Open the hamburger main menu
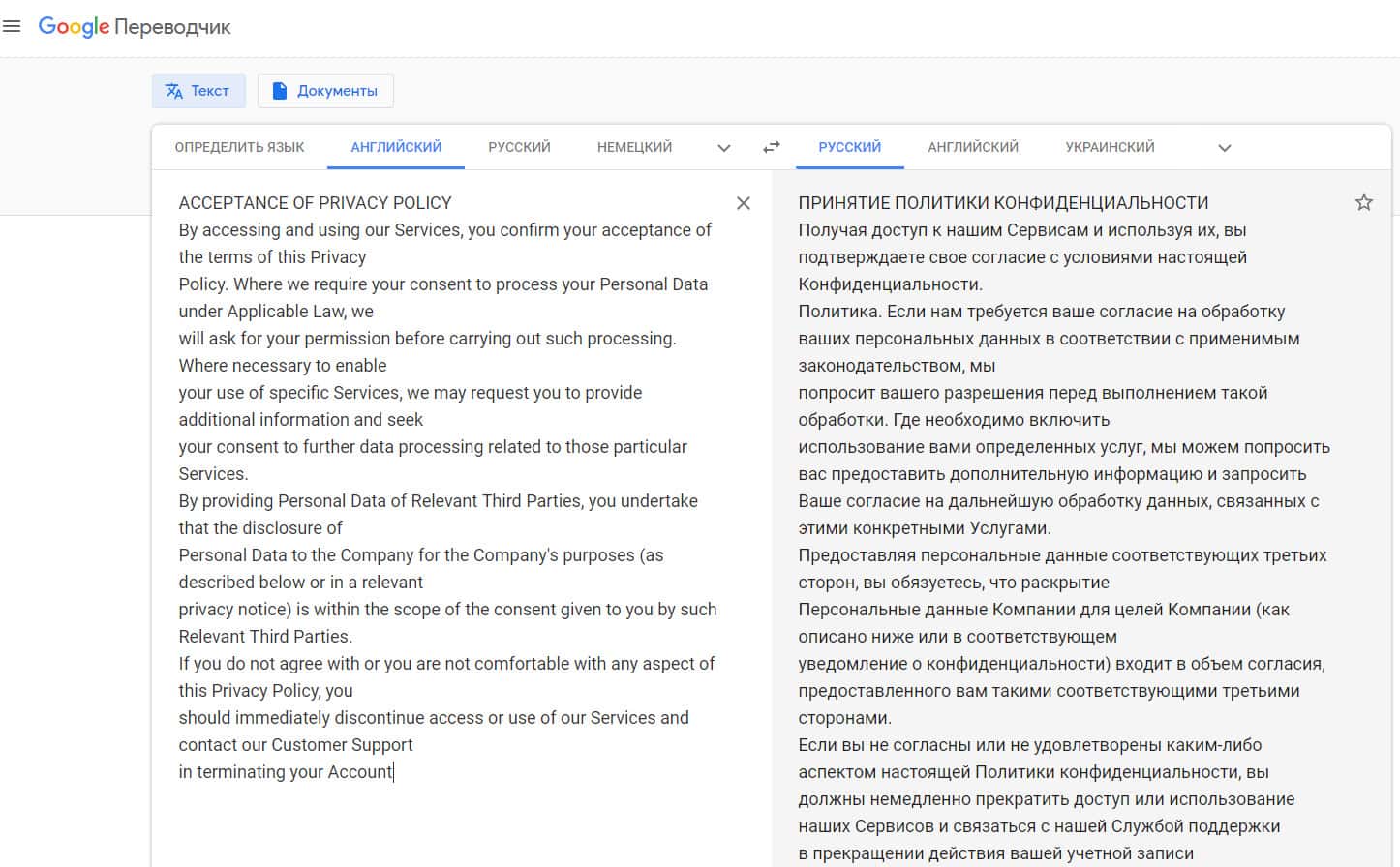 pos(12,27)
